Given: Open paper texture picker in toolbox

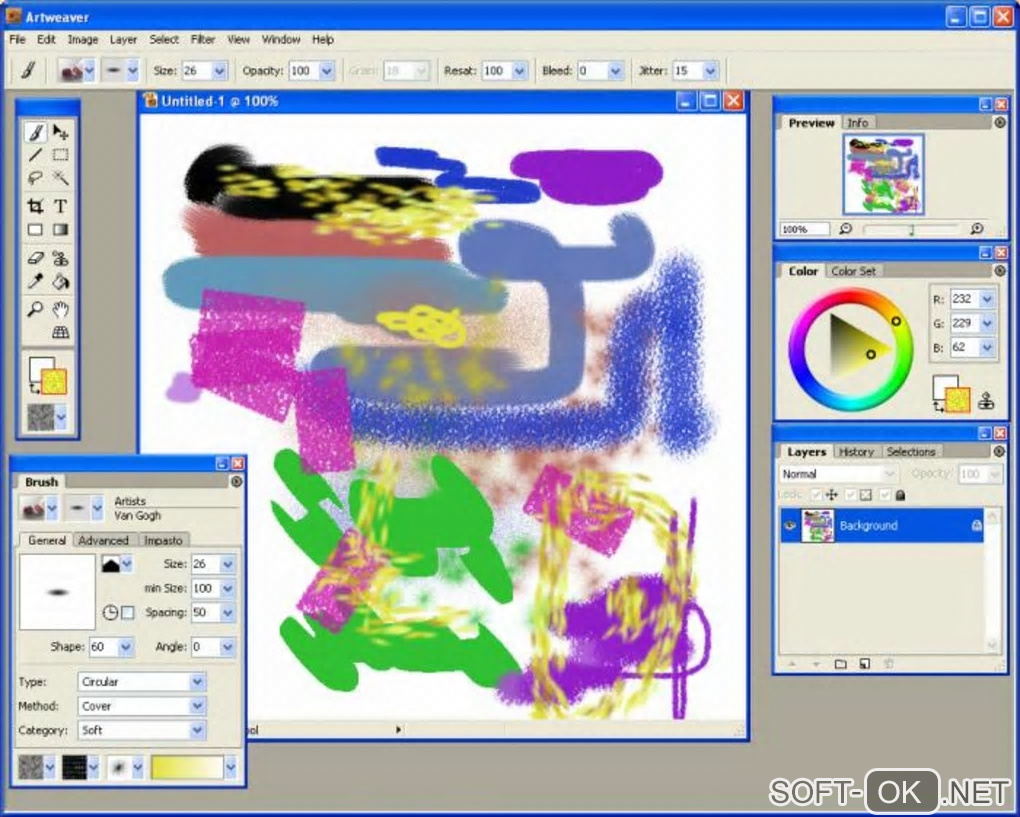Looking at the screenshot, I should [47, 417].
